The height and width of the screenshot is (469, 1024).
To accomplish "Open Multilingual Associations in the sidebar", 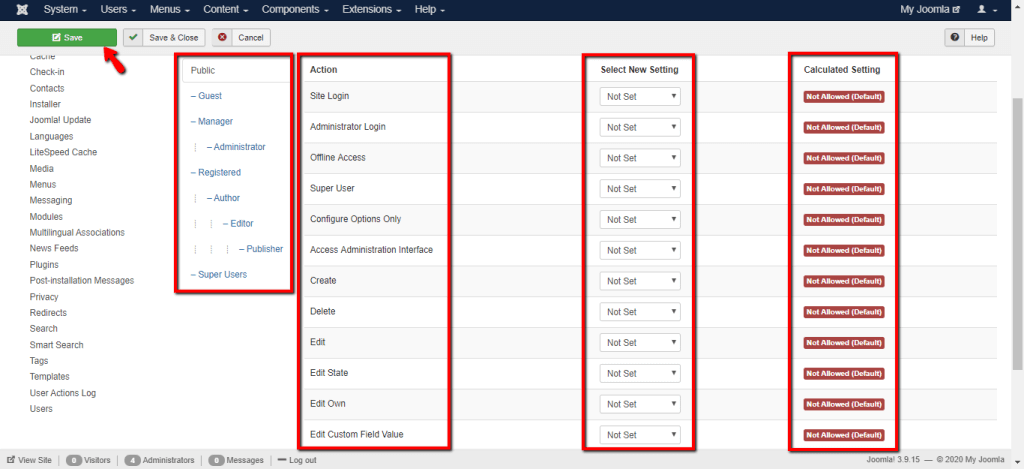I will [x=77, y=233].
